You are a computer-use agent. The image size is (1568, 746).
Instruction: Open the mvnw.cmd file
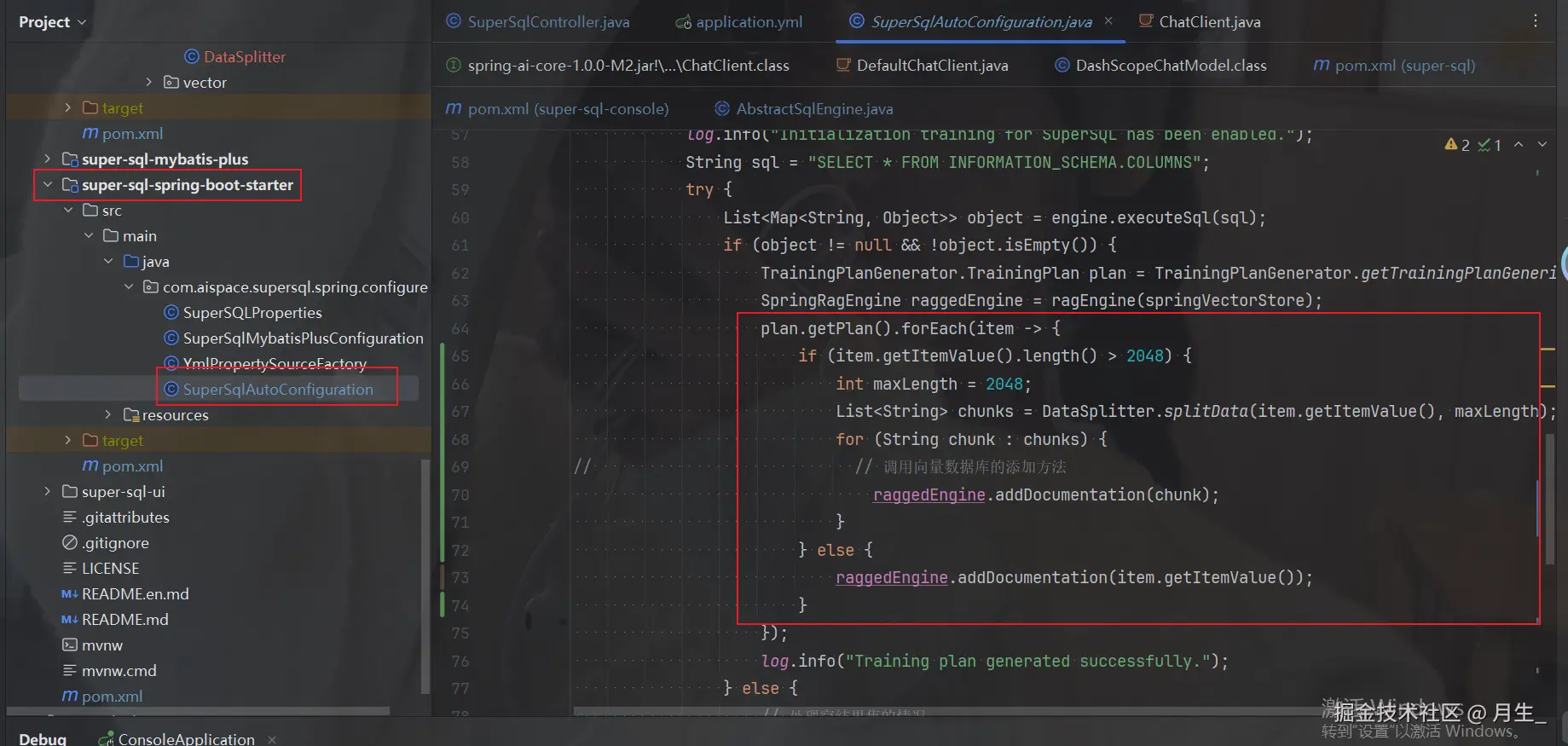pos(119,671)
